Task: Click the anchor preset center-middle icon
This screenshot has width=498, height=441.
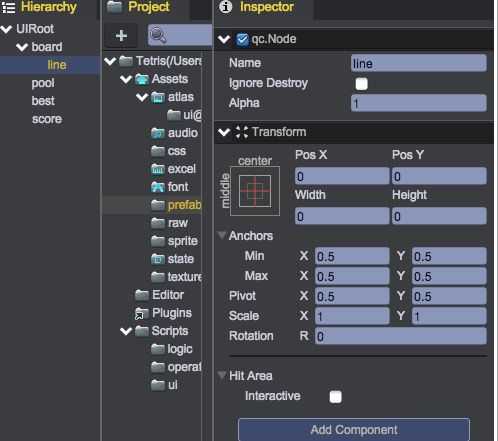Action: (255, 191)
